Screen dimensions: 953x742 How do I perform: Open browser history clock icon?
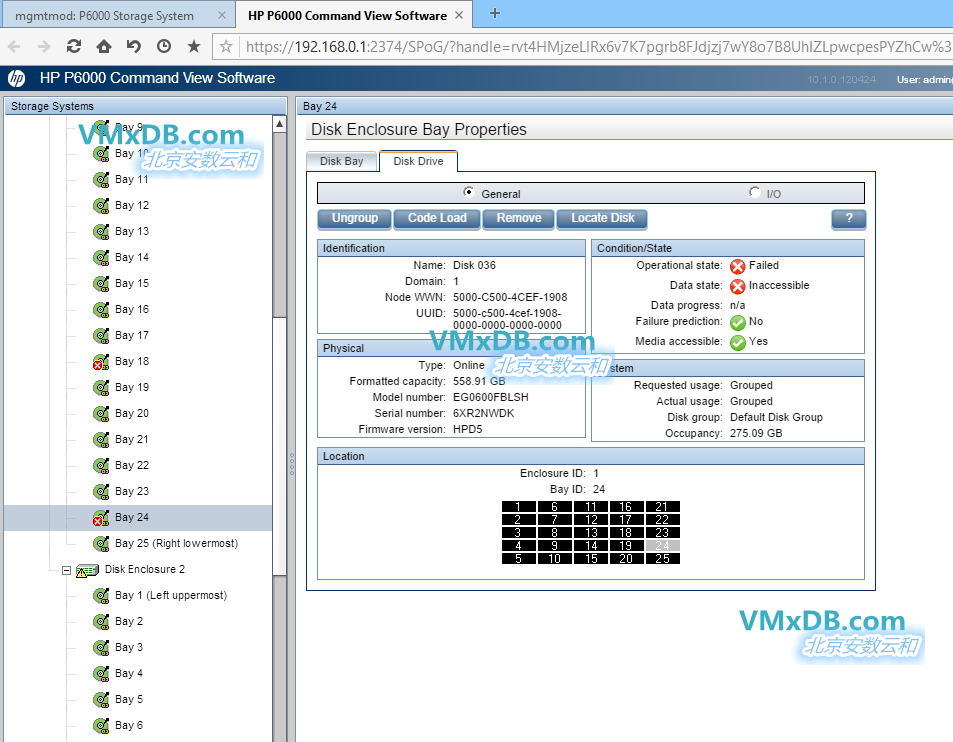click(x=163, y=46)
